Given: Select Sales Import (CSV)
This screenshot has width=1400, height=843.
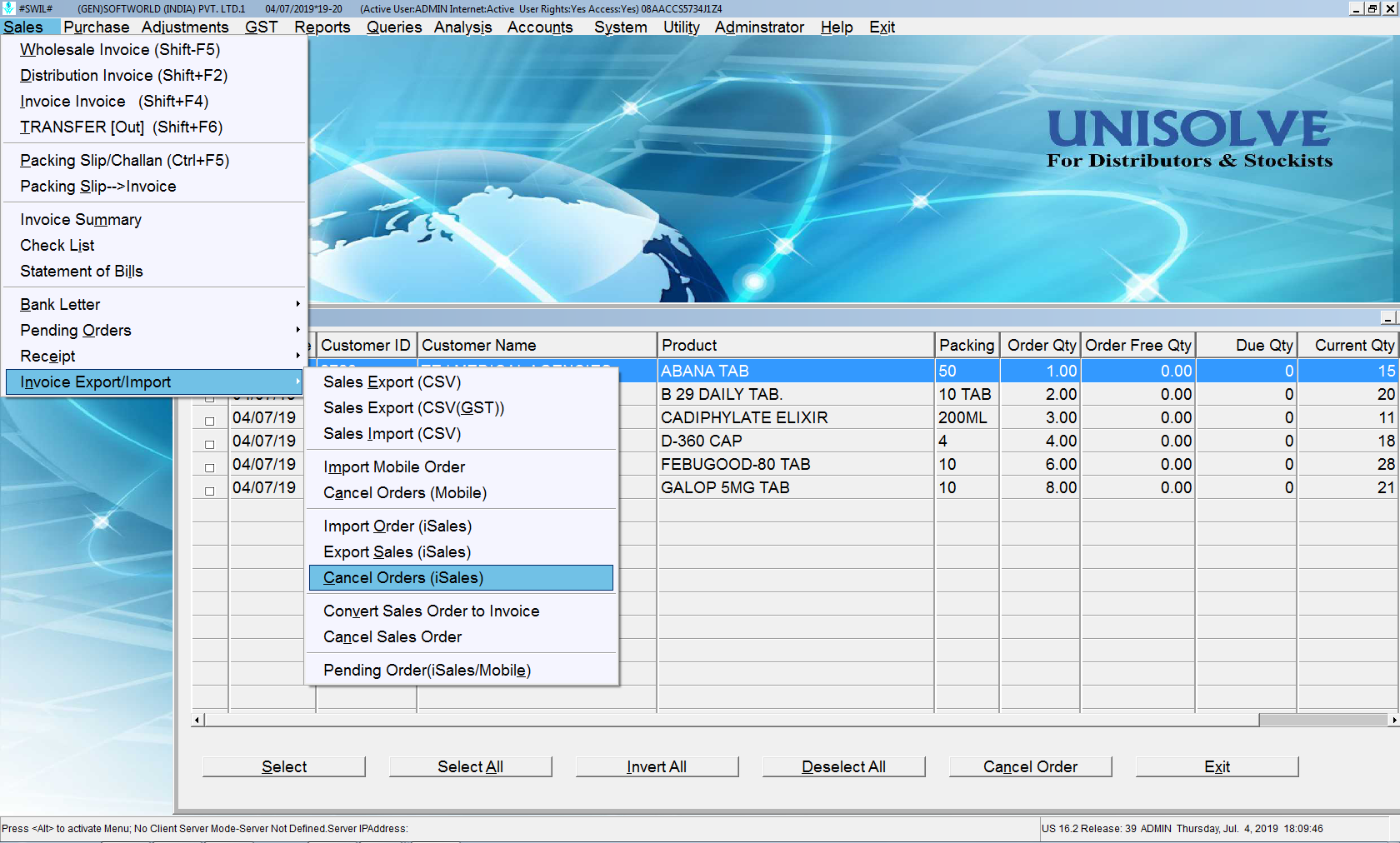Looking at the screenshot, I should tap(462, 433).
